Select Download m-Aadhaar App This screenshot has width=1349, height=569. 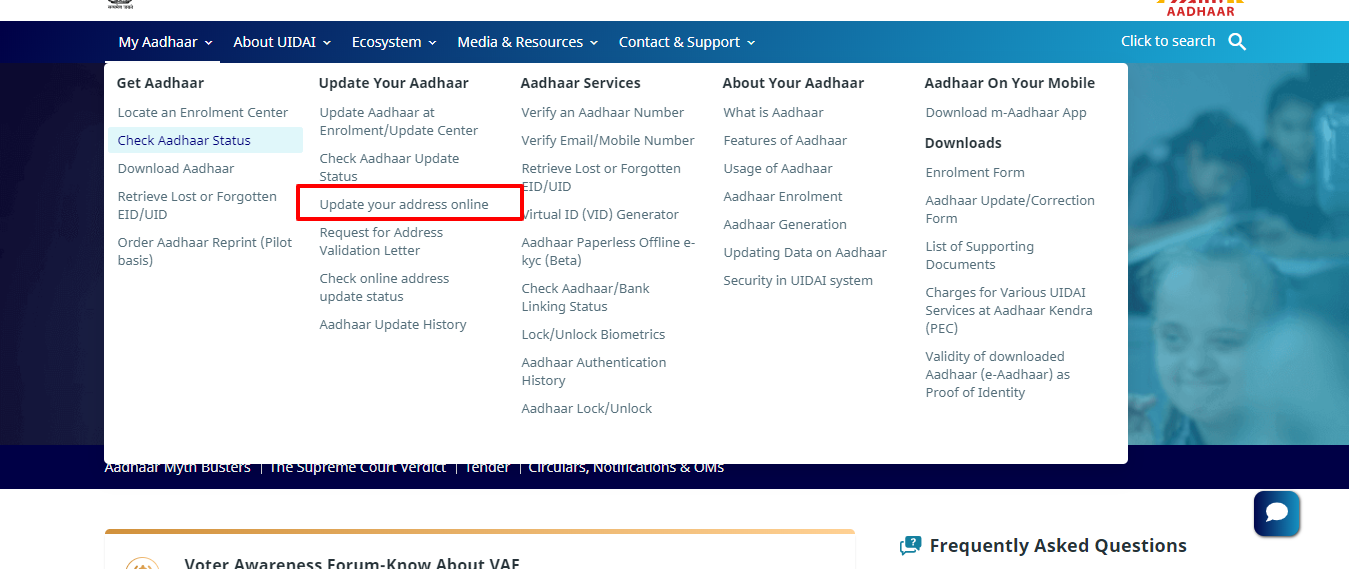click(1006, 113)
